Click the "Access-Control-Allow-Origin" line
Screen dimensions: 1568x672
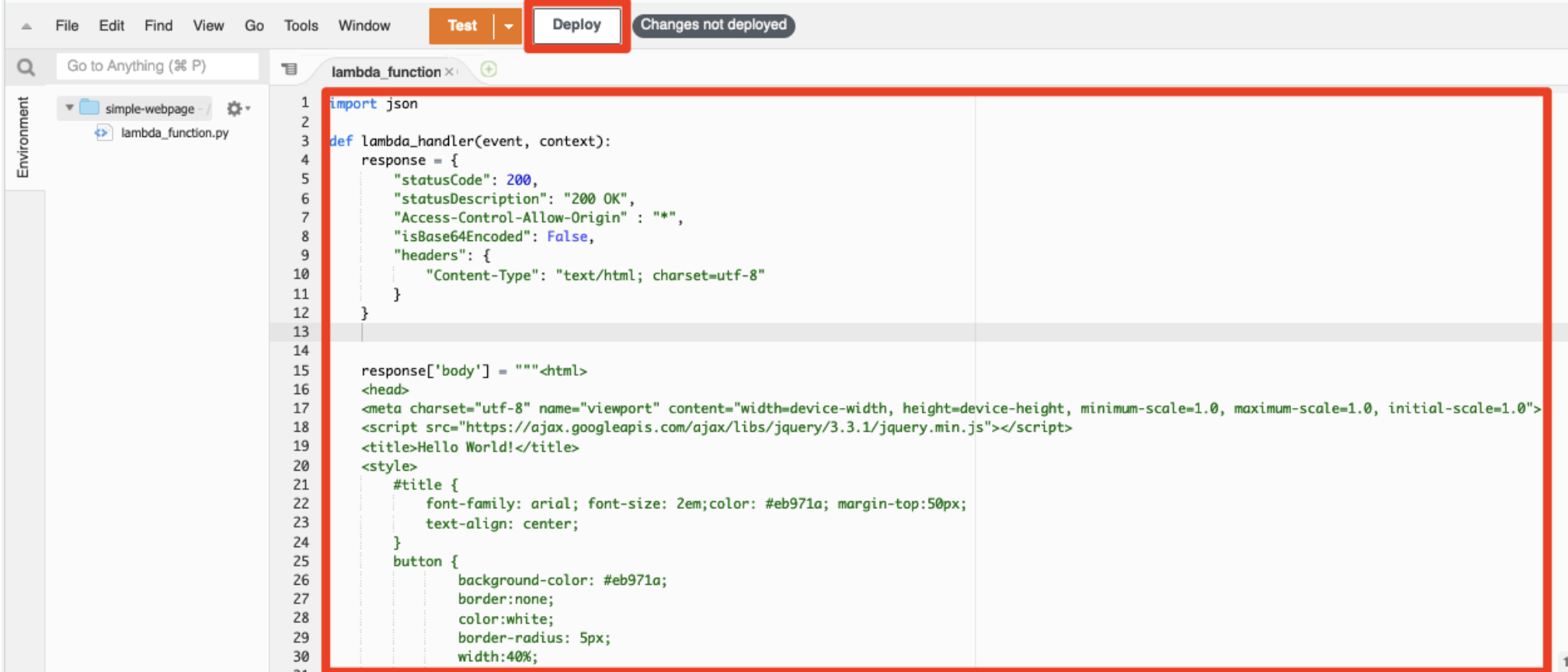coord(538,218)
